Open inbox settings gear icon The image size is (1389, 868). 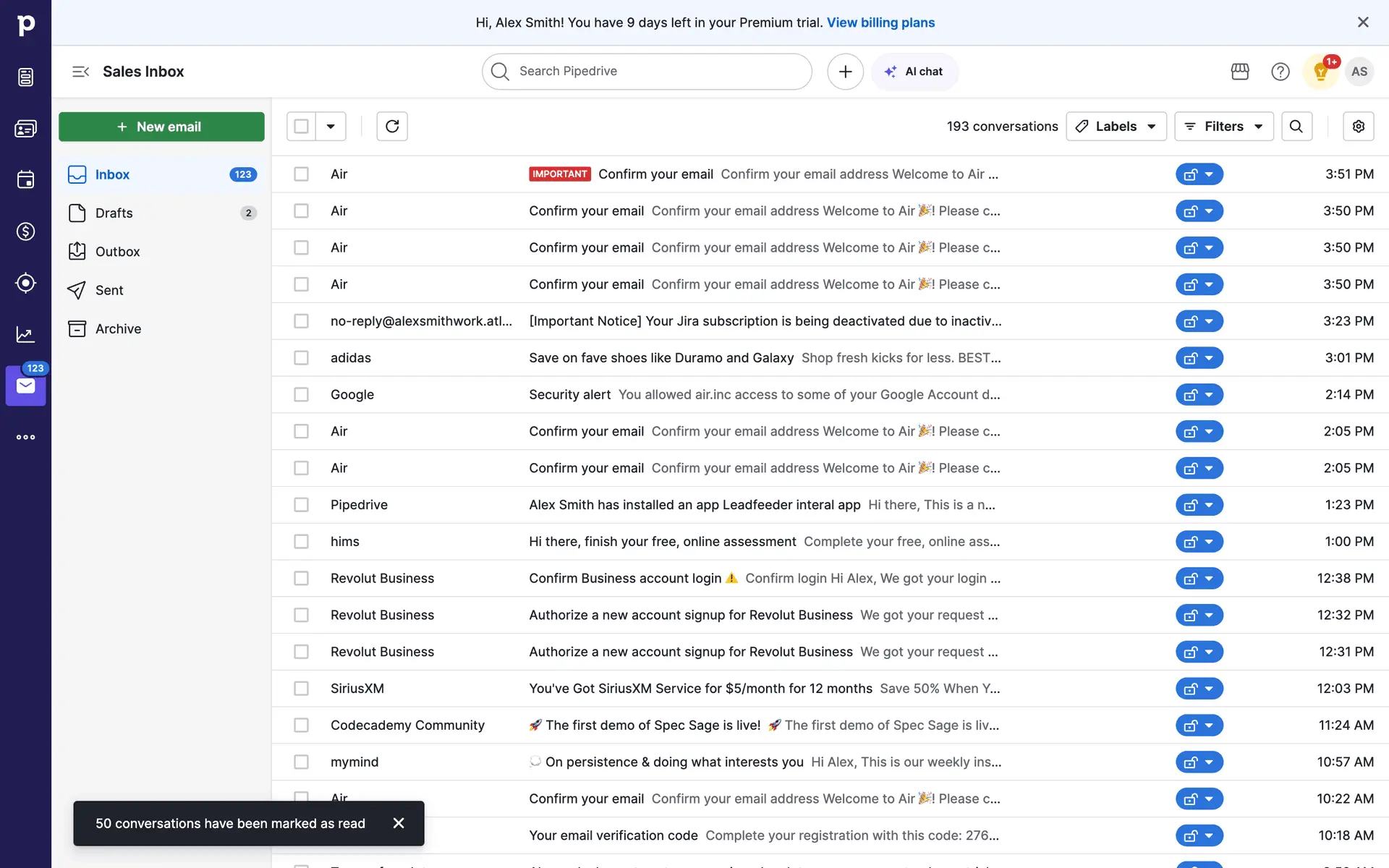(x=1358, y=127)
